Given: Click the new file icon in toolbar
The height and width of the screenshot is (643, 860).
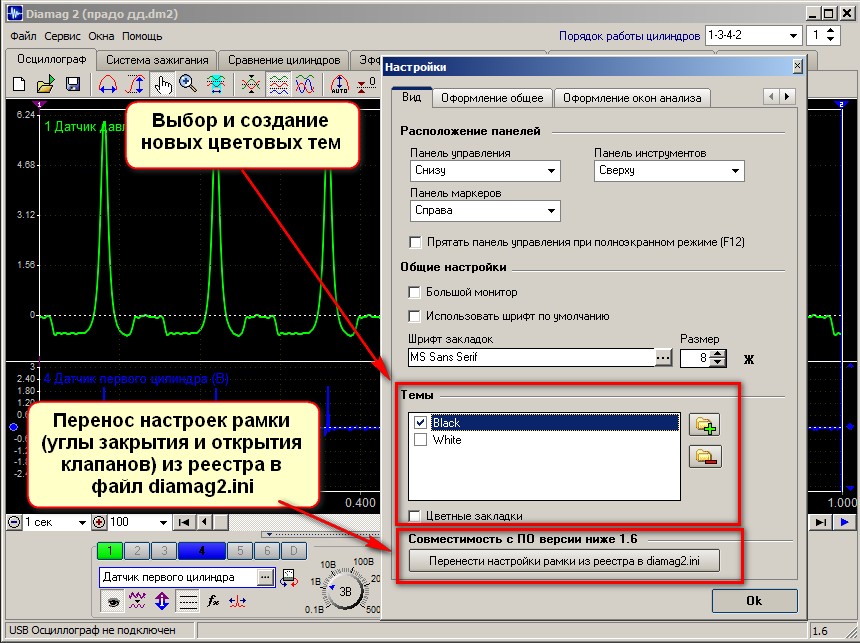Looking at the screenshot, I should pyautogui.click(x=19, y=84).
